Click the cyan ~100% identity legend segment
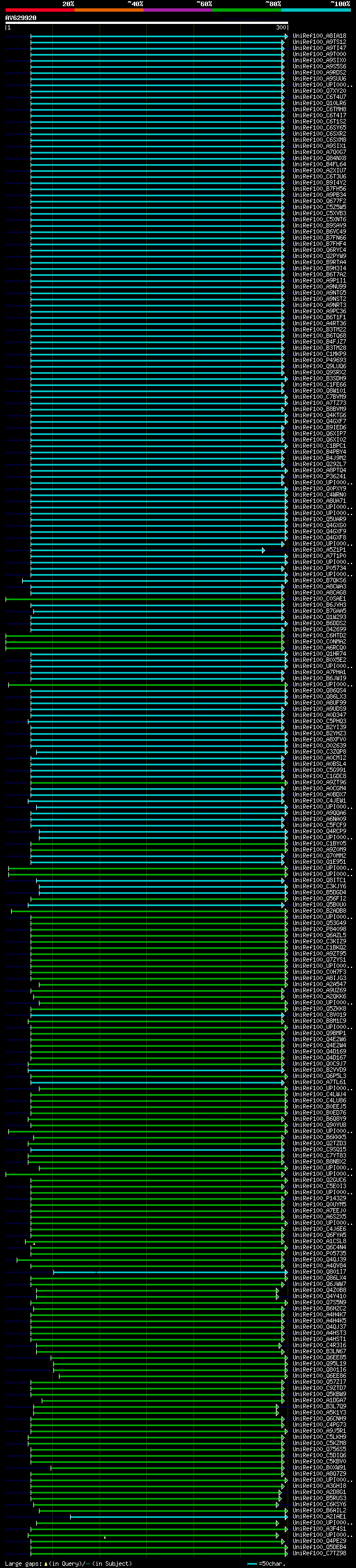The width and height of the screenshot is (356, 1568). pos(317,10)
